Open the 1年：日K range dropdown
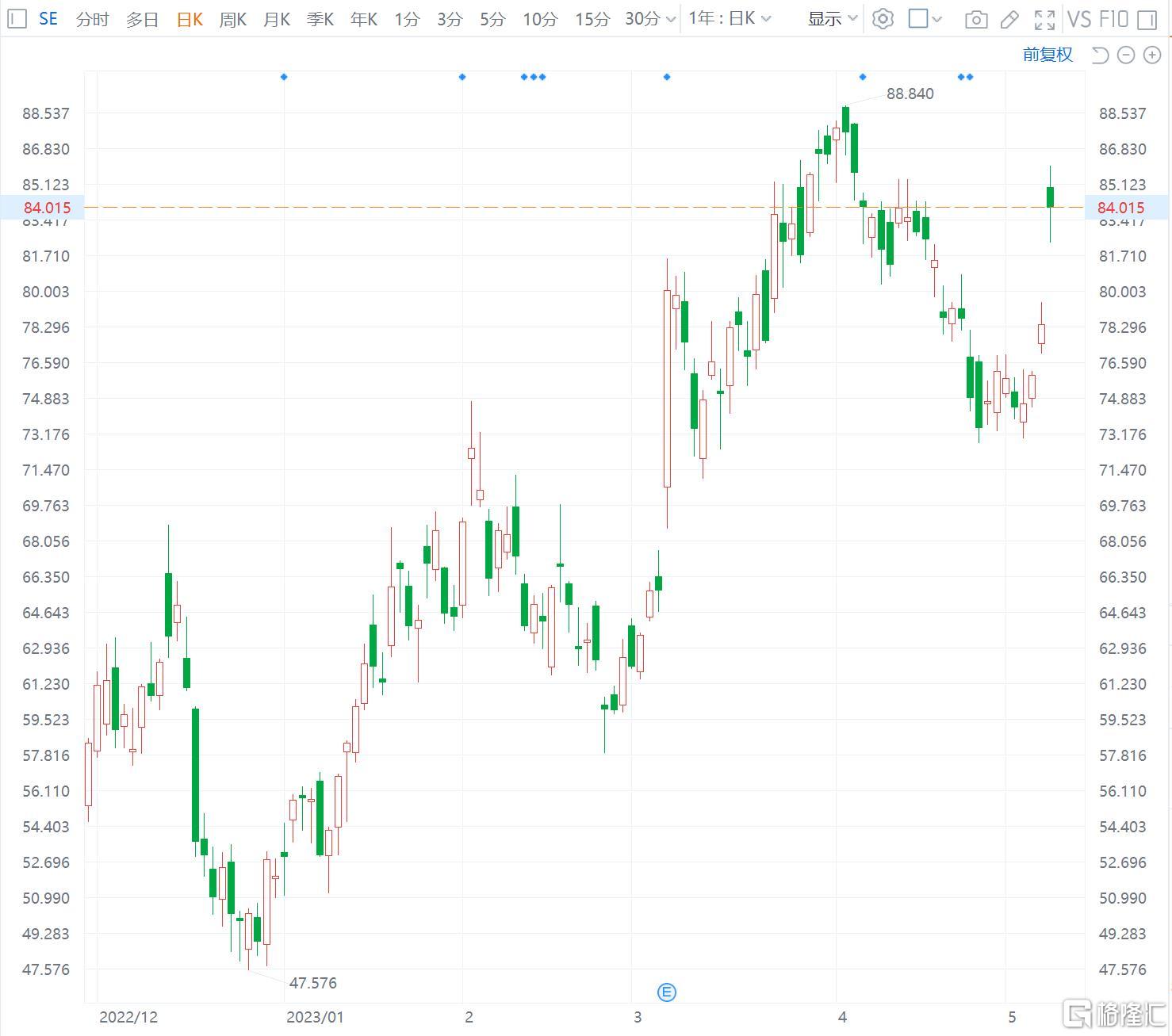 pyautogui.click(x=730, y=18)
